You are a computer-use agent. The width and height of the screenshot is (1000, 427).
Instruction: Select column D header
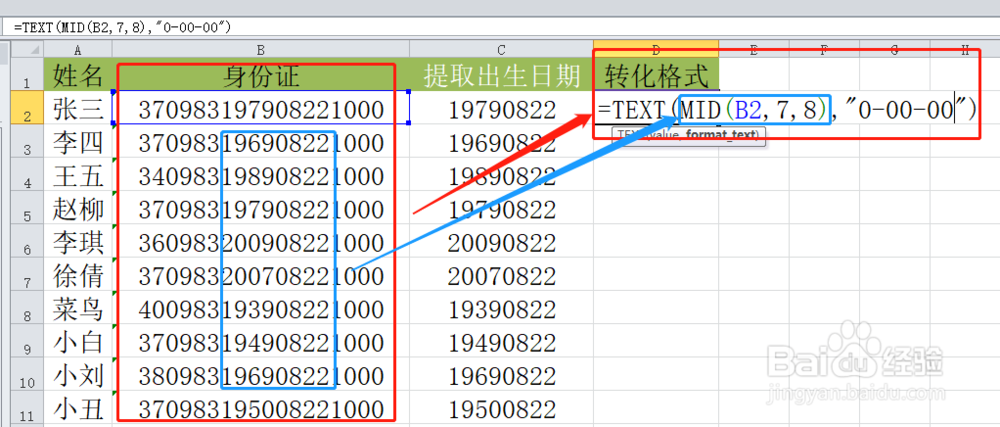point(656,50)
